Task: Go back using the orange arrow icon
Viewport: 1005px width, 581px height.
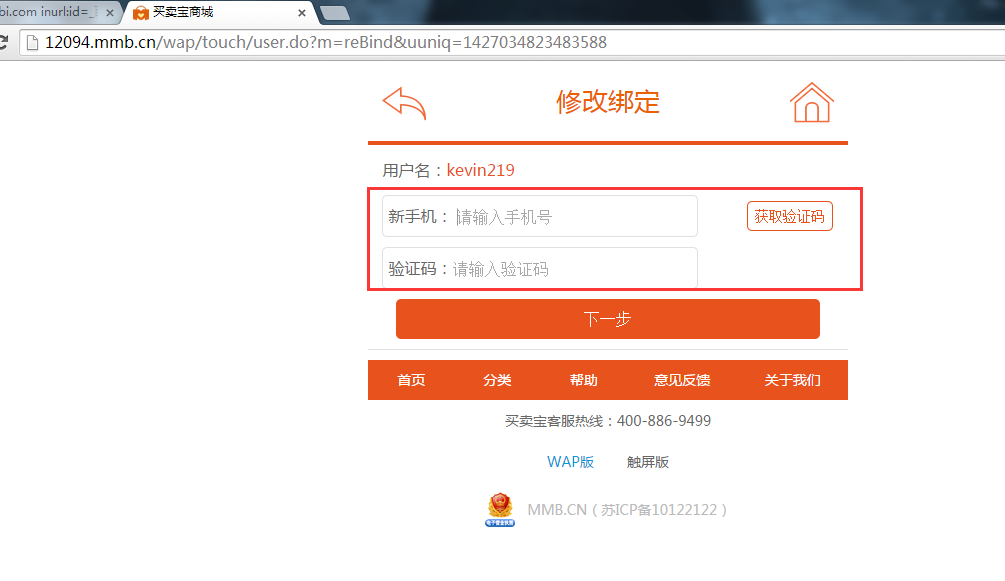Action: point(404,103)
